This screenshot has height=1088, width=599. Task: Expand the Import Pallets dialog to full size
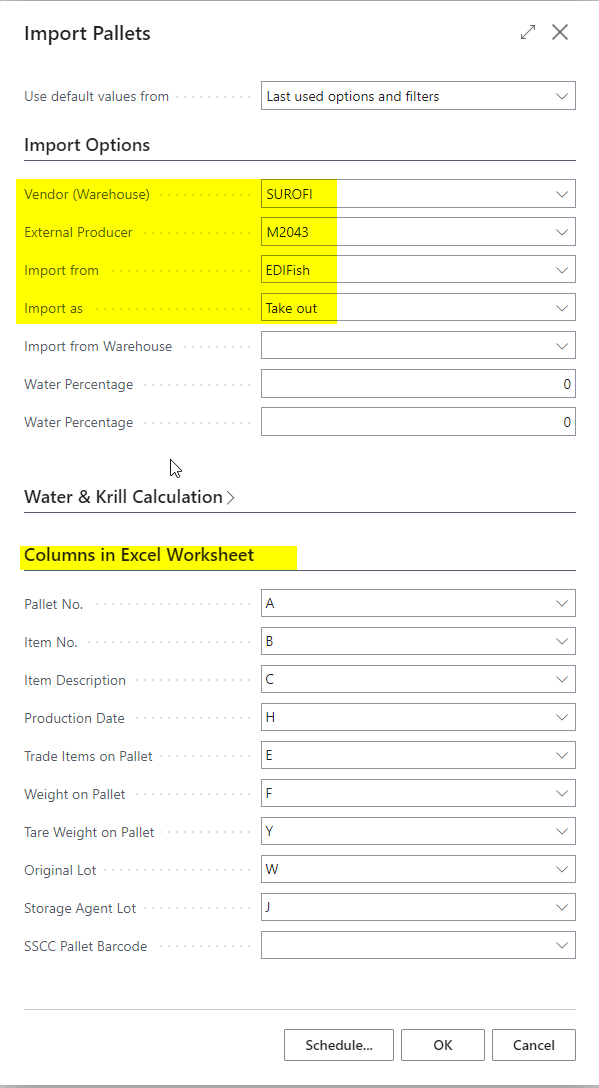click(x=528, y=32)
